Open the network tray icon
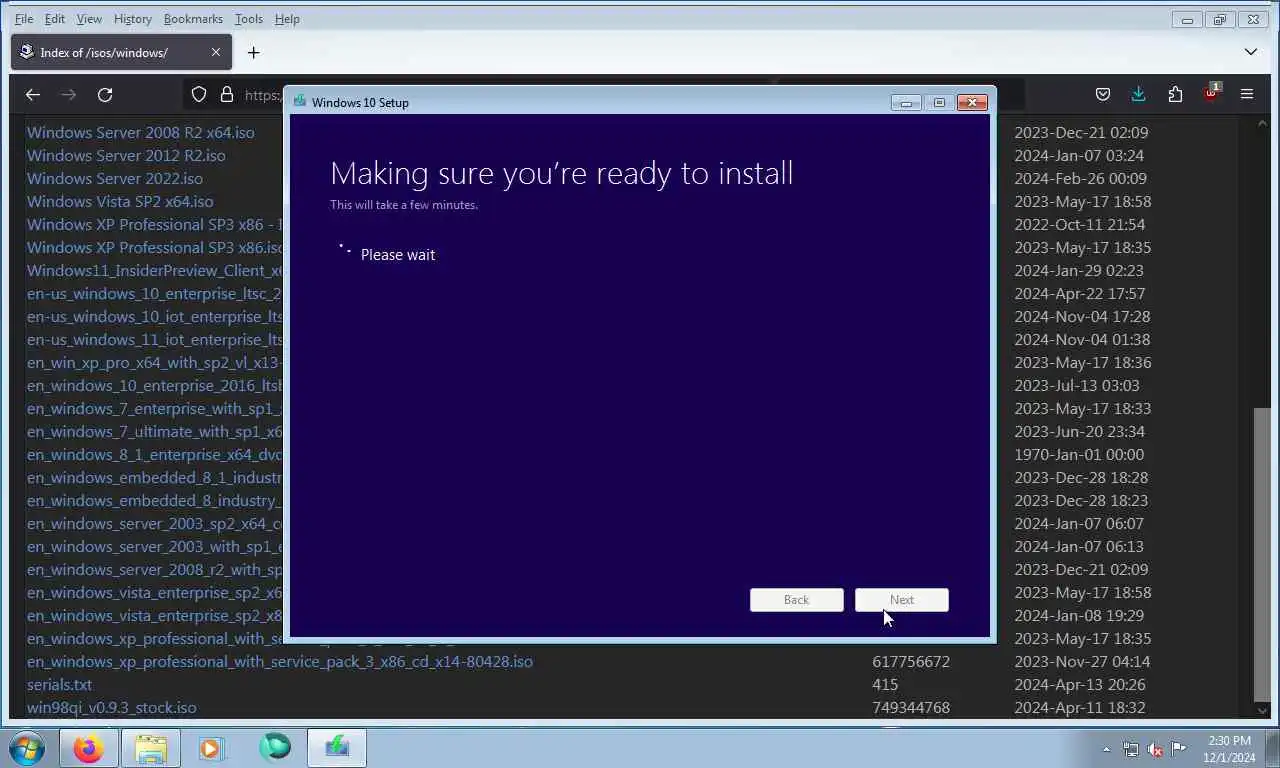1280x768 pixels. coord(1131,749)
